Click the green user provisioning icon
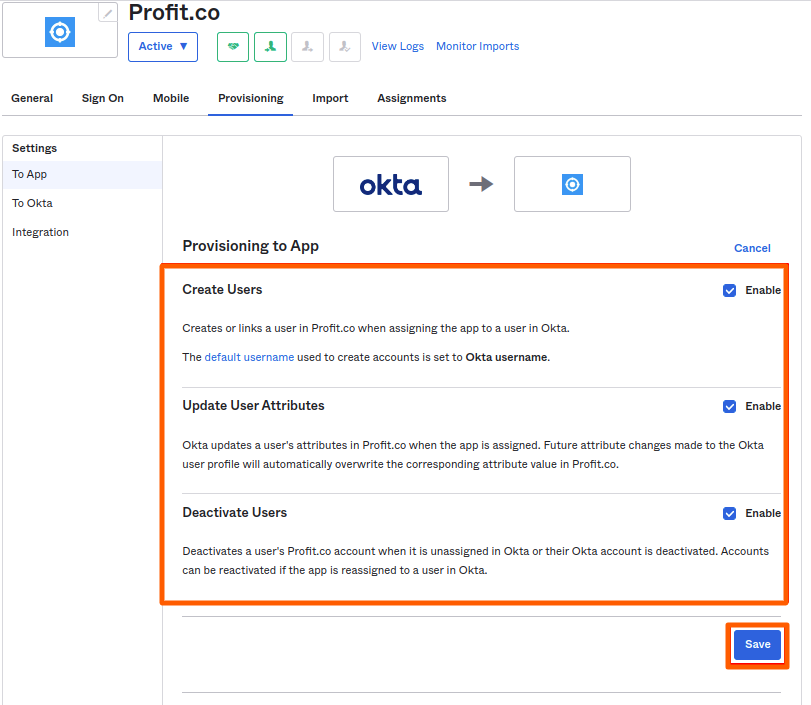Viewport: 811px width, 705px height. 270,47
